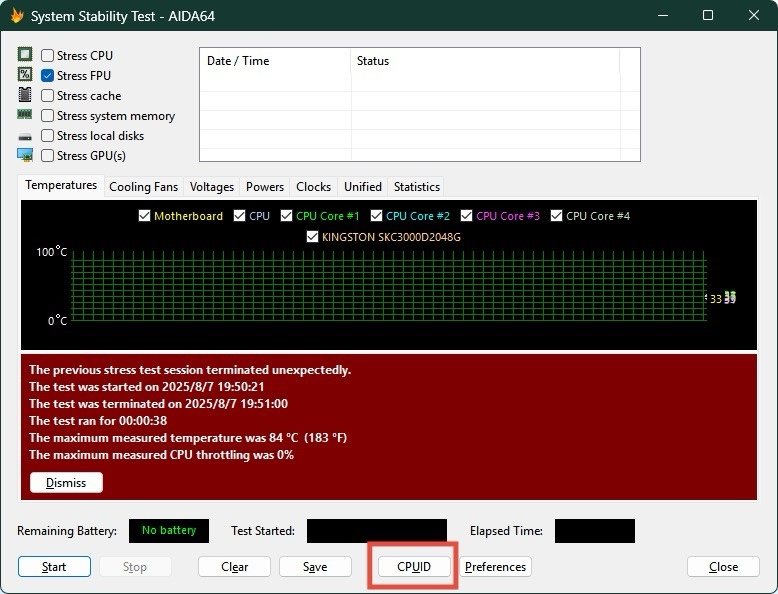The width and height of the screenshot is (778, 594).
Task: Click 'The test was started on' line
Action: pos(147,387)
